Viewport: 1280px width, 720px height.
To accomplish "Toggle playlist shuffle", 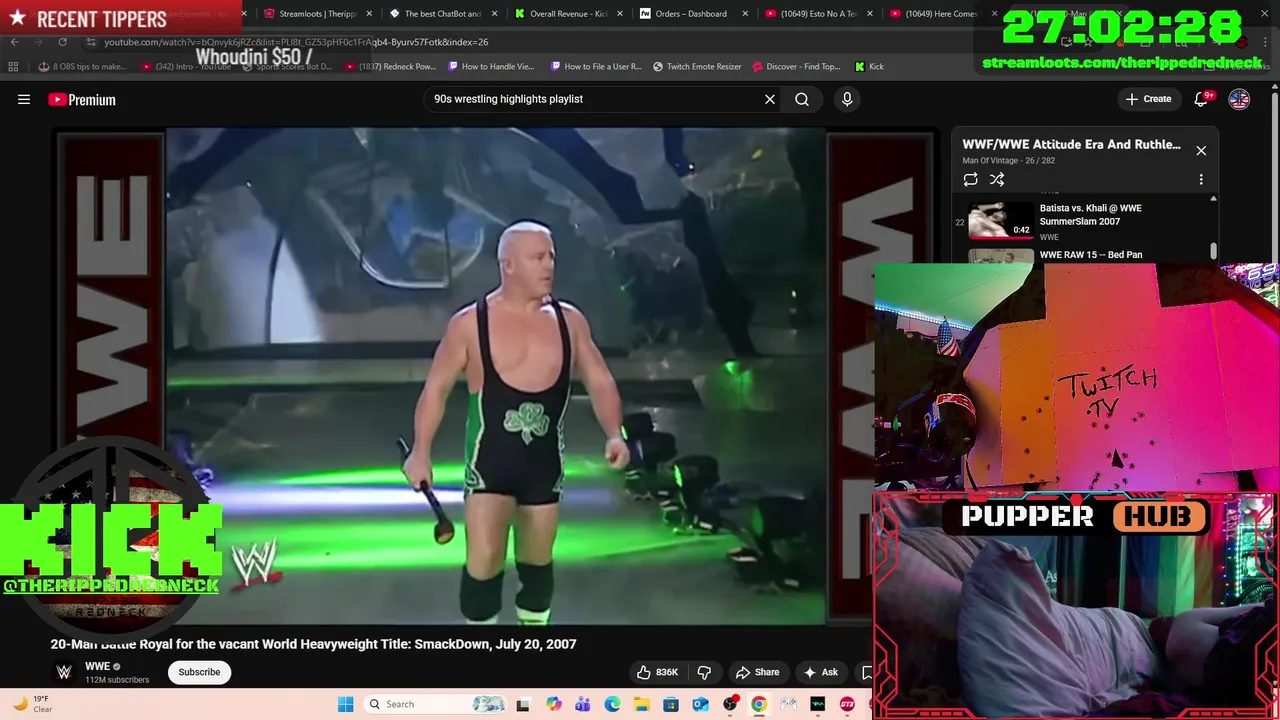I will [x=997, y=179].
